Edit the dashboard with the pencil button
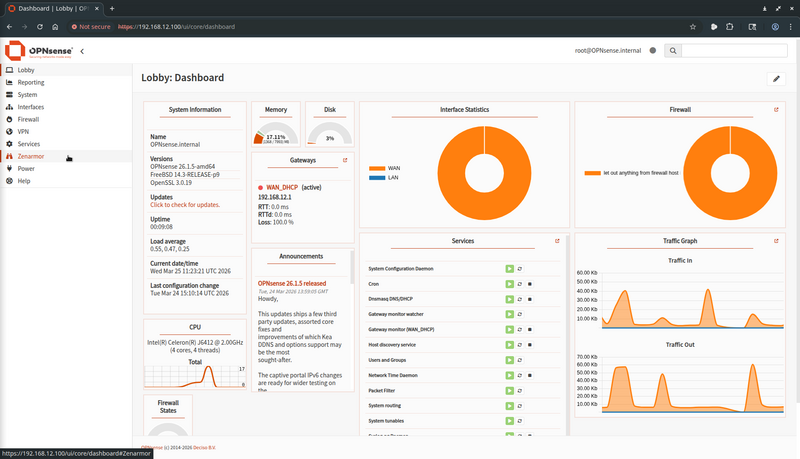The width and height of the screenshot is (800, 459). tap(776, 79)
